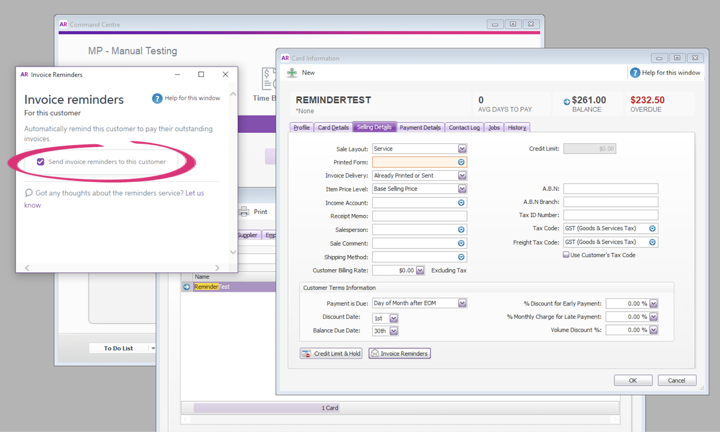Expand the Payment is Due dropdown

[462, 303]
